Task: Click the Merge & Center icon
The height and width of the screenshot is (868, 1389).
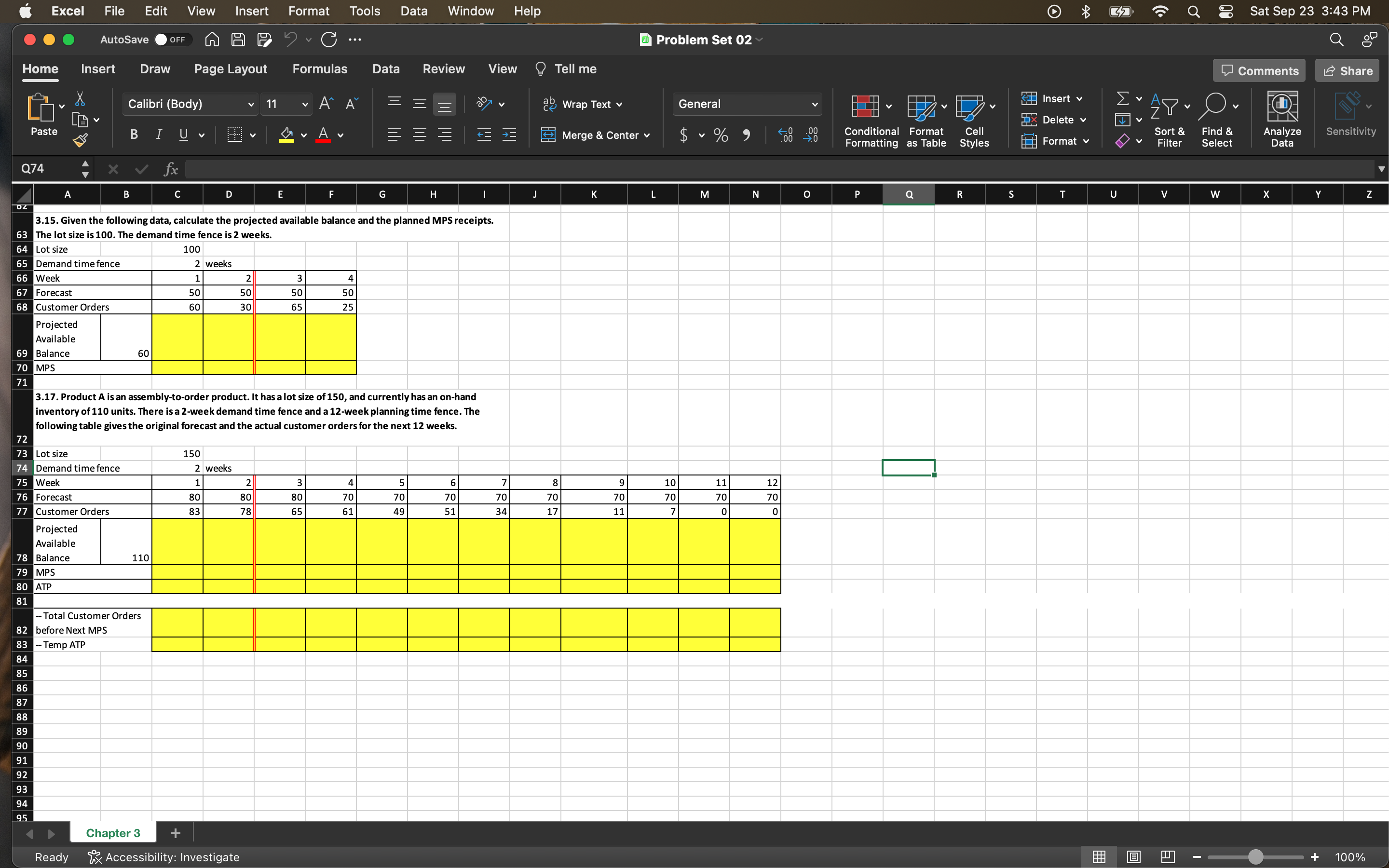Action: tap(548, 135)
